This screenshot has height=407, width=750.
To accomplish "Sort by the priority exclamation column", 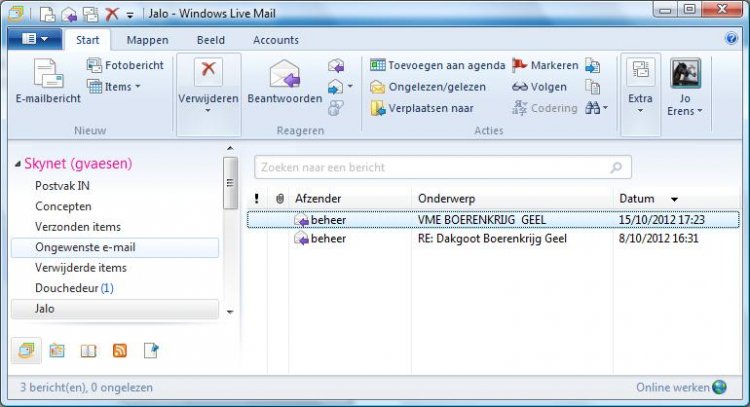I will tap(257, 199).
